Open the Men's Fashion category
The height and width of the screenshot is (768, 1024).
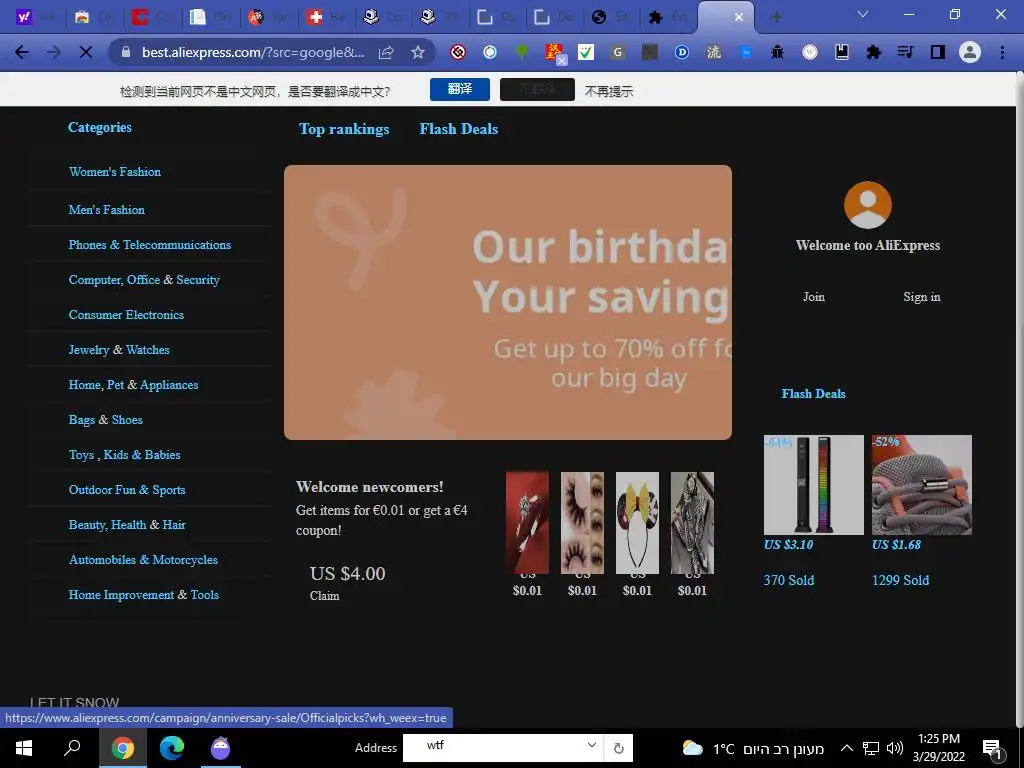[x=107, y=210]
